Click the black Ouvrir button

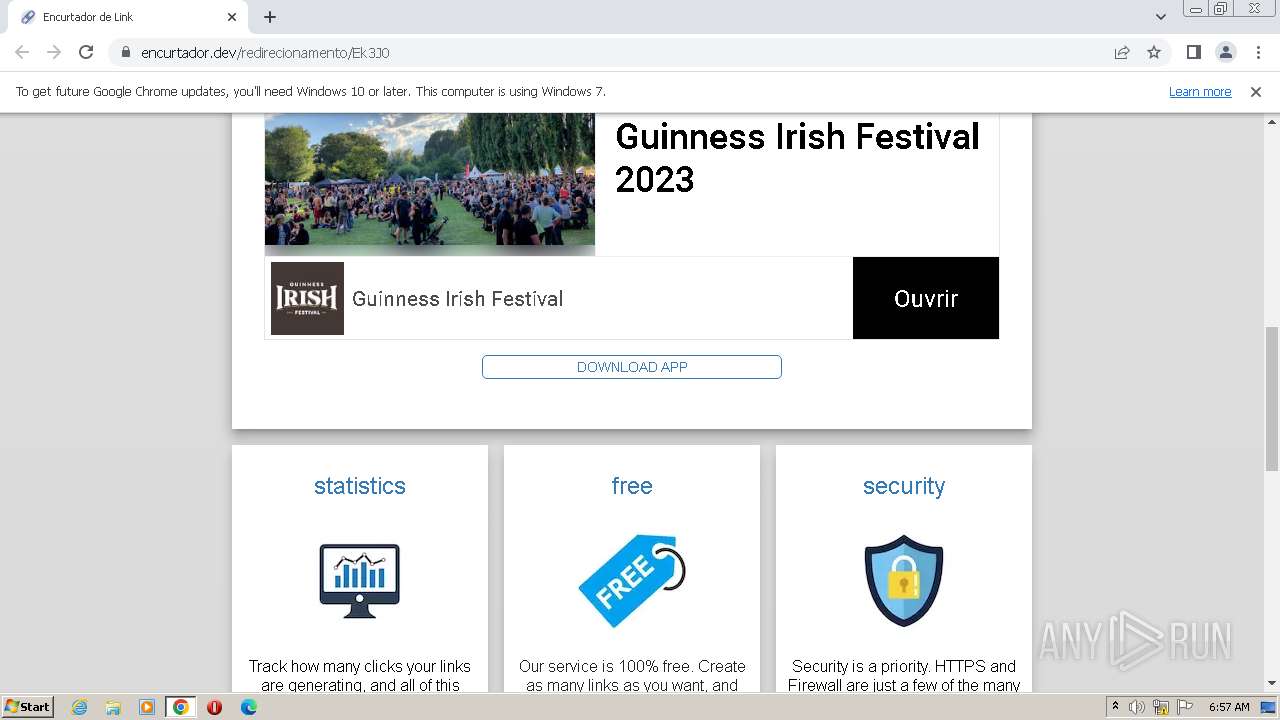[926, 298]
